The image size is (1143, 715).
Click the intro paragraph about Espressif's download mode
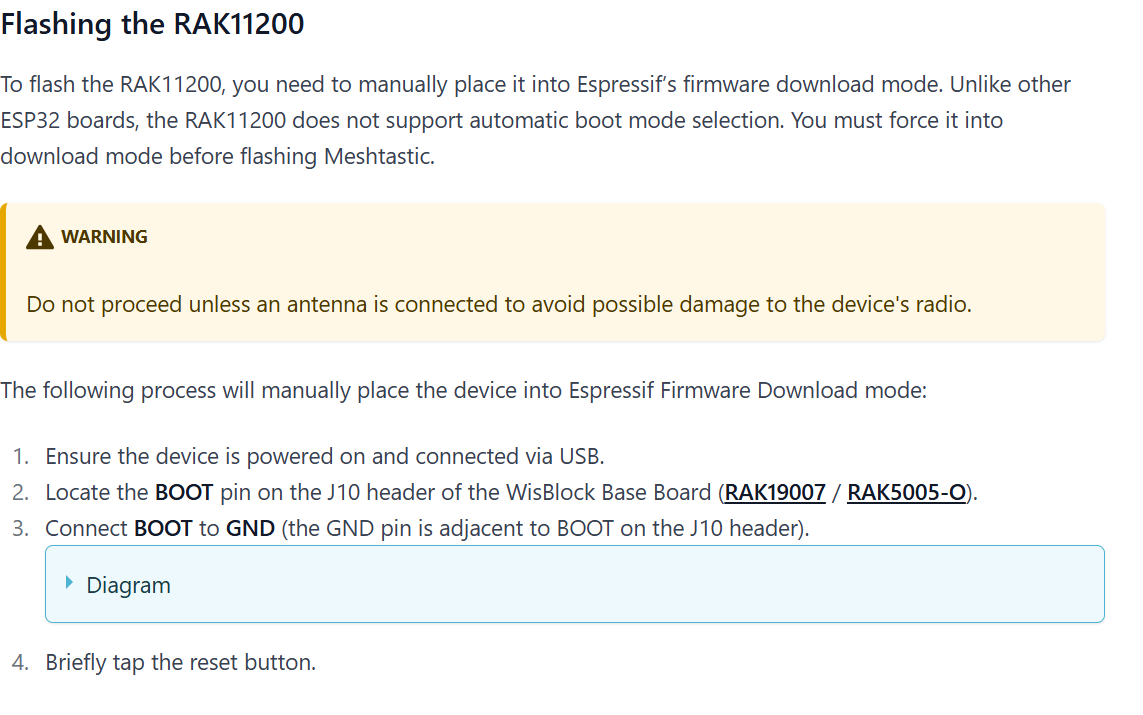click(x=535, y=84)
